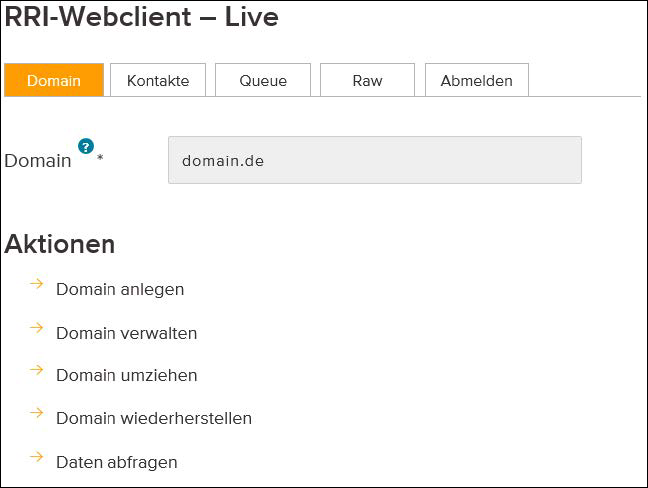
Task: Open the Domain tab
Action: tap(54, 80)
